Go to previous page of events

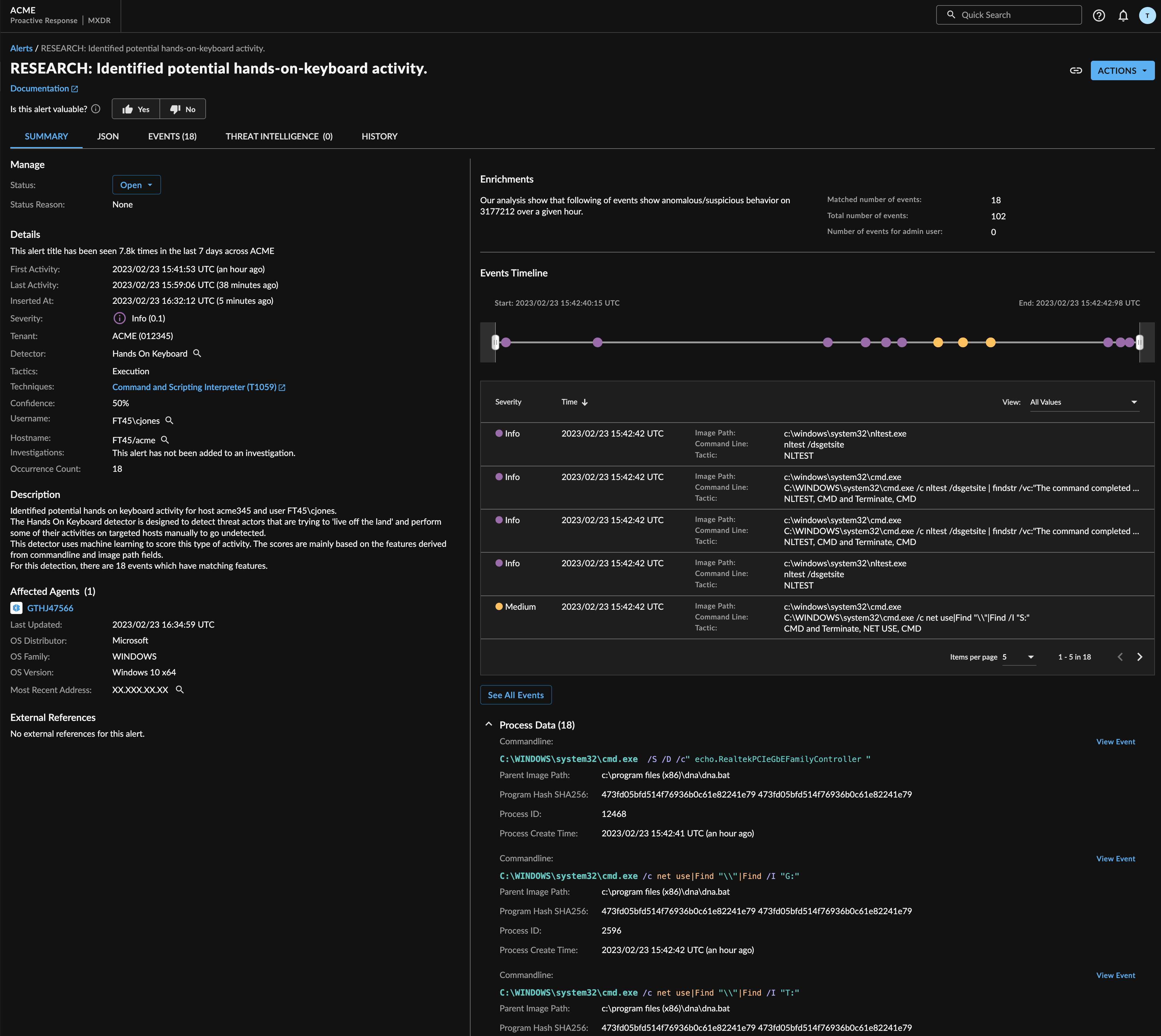click(x=1120, y=657)
